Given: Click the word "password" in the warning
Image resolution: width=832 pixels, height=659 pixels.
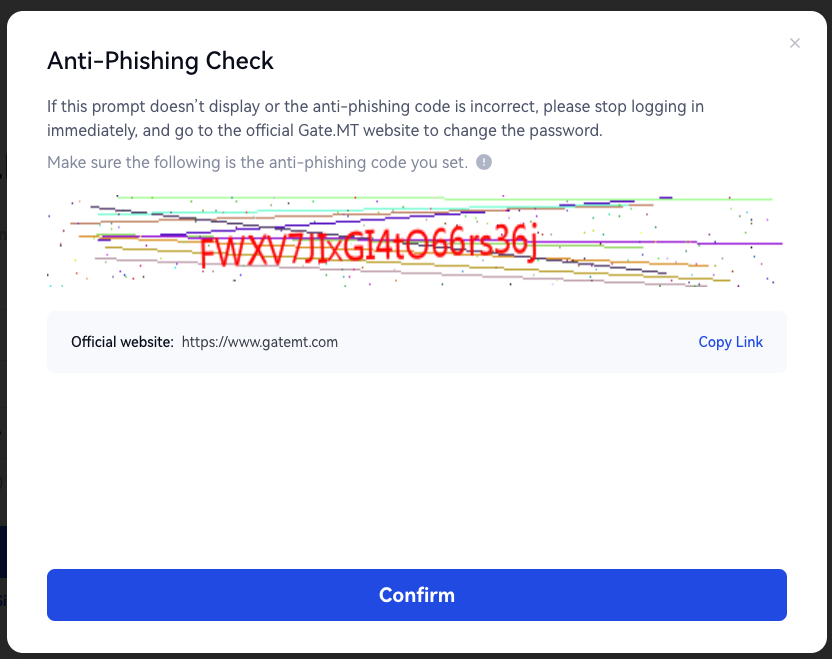Looking at the screenshot, I should pos(568,130).
